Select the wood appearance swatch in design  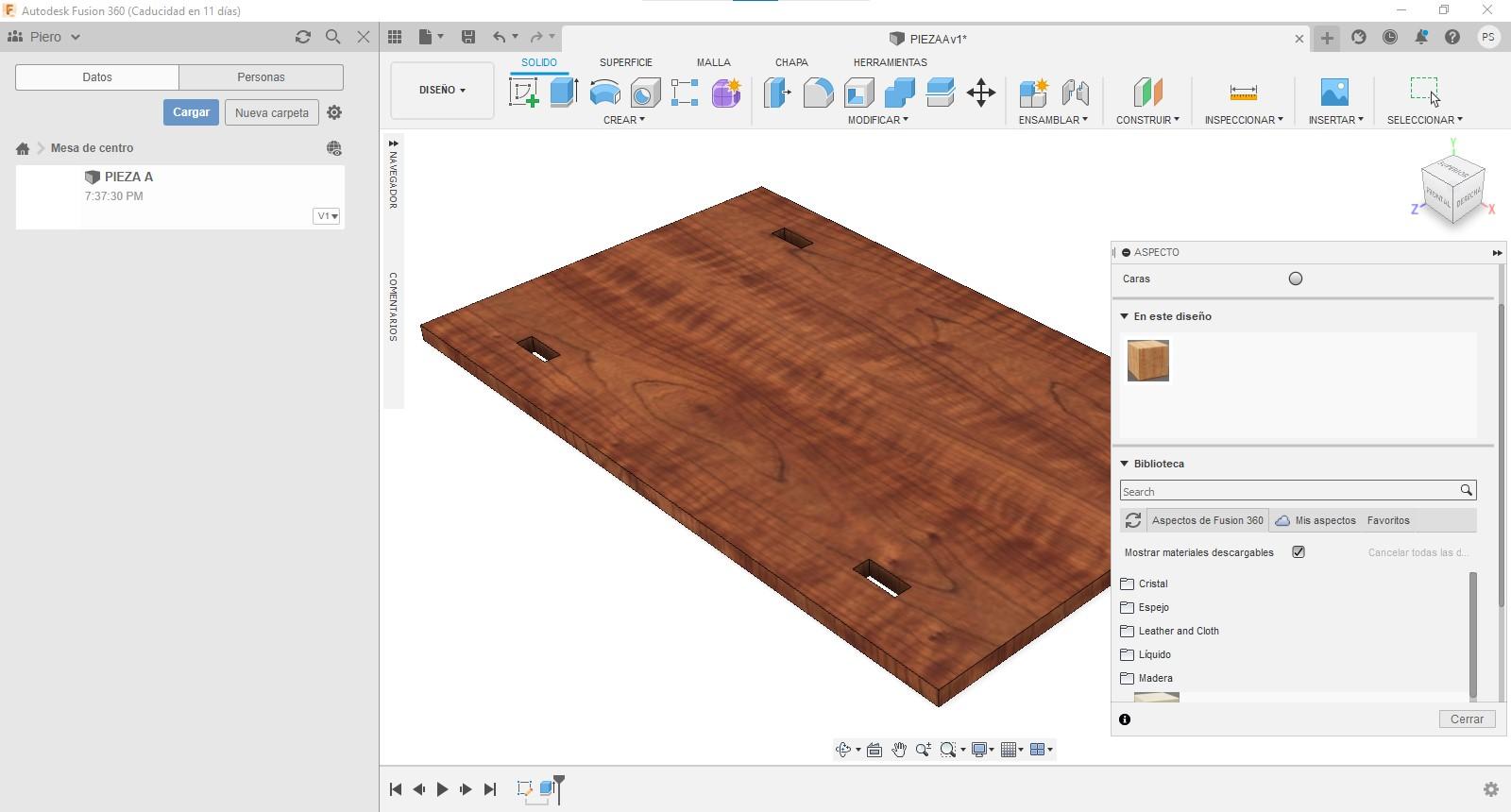click(x=1148, y=361)
